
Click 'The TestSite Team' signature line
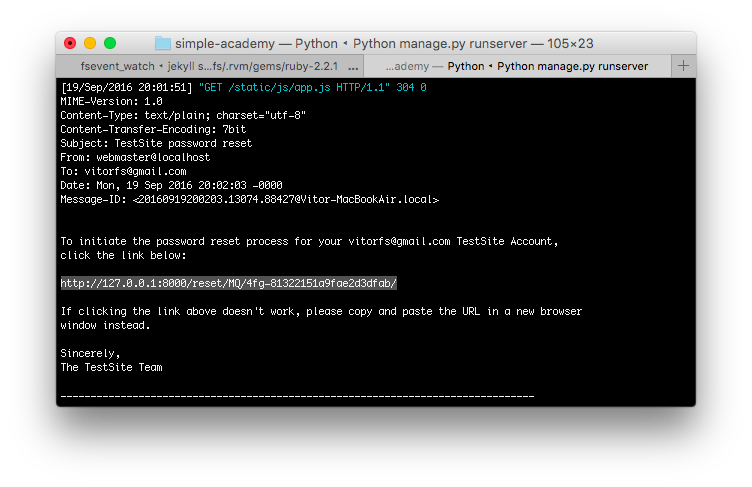(111, 367)
